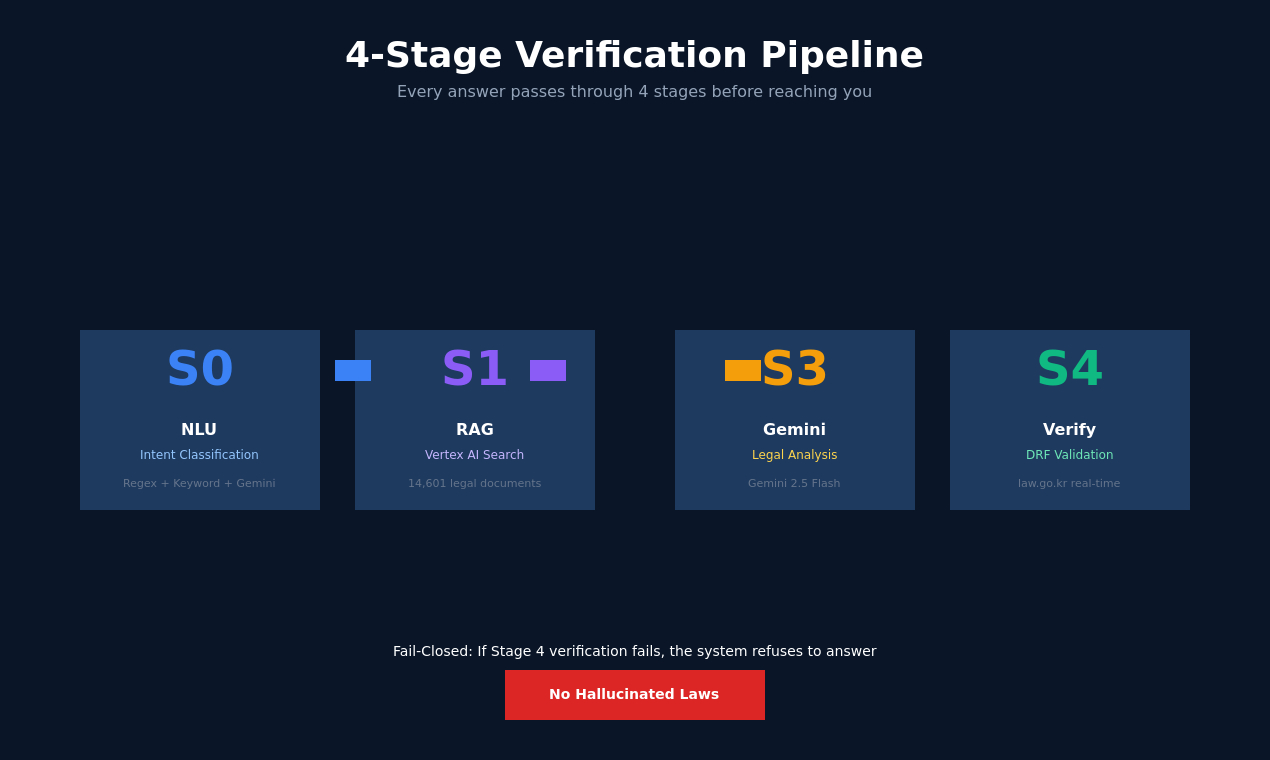Image resolution: width=1270 pixels, height=760 pixels.
Task: Click the 4-Stage Verification Pipeline heading
Action: click(x=635, y=56)
